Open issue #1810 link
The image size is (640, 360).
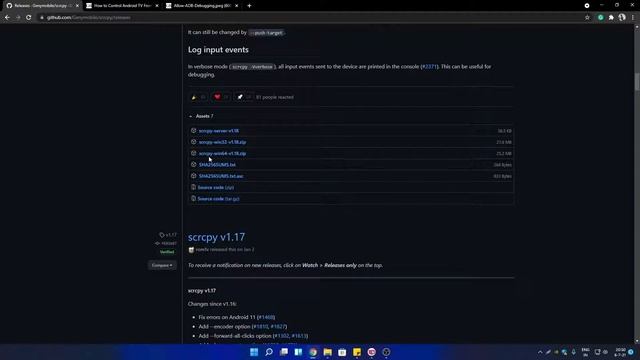pyautogui.click(x=260, y=327)
